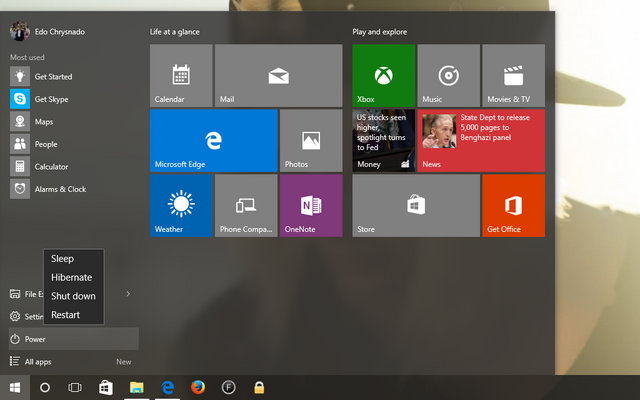Viewport: 640px width, 400px height.
Task: Open Get Started from Most used
Action: pos(73,76)
